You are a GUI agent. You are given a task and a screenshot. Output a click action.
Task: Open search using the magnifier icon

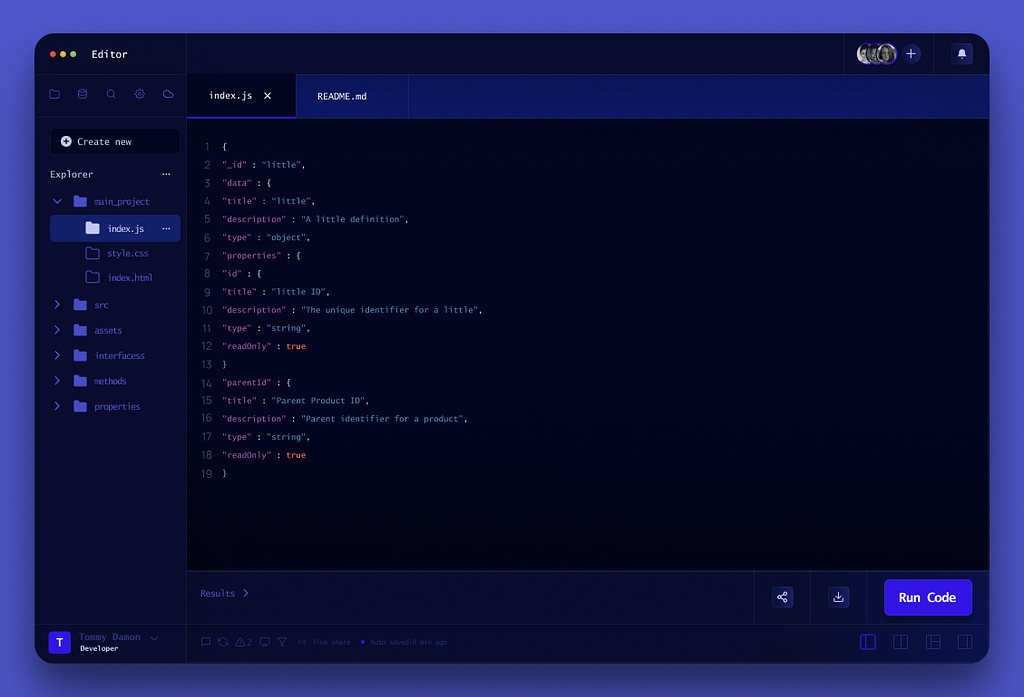click(x=110, y=93)
